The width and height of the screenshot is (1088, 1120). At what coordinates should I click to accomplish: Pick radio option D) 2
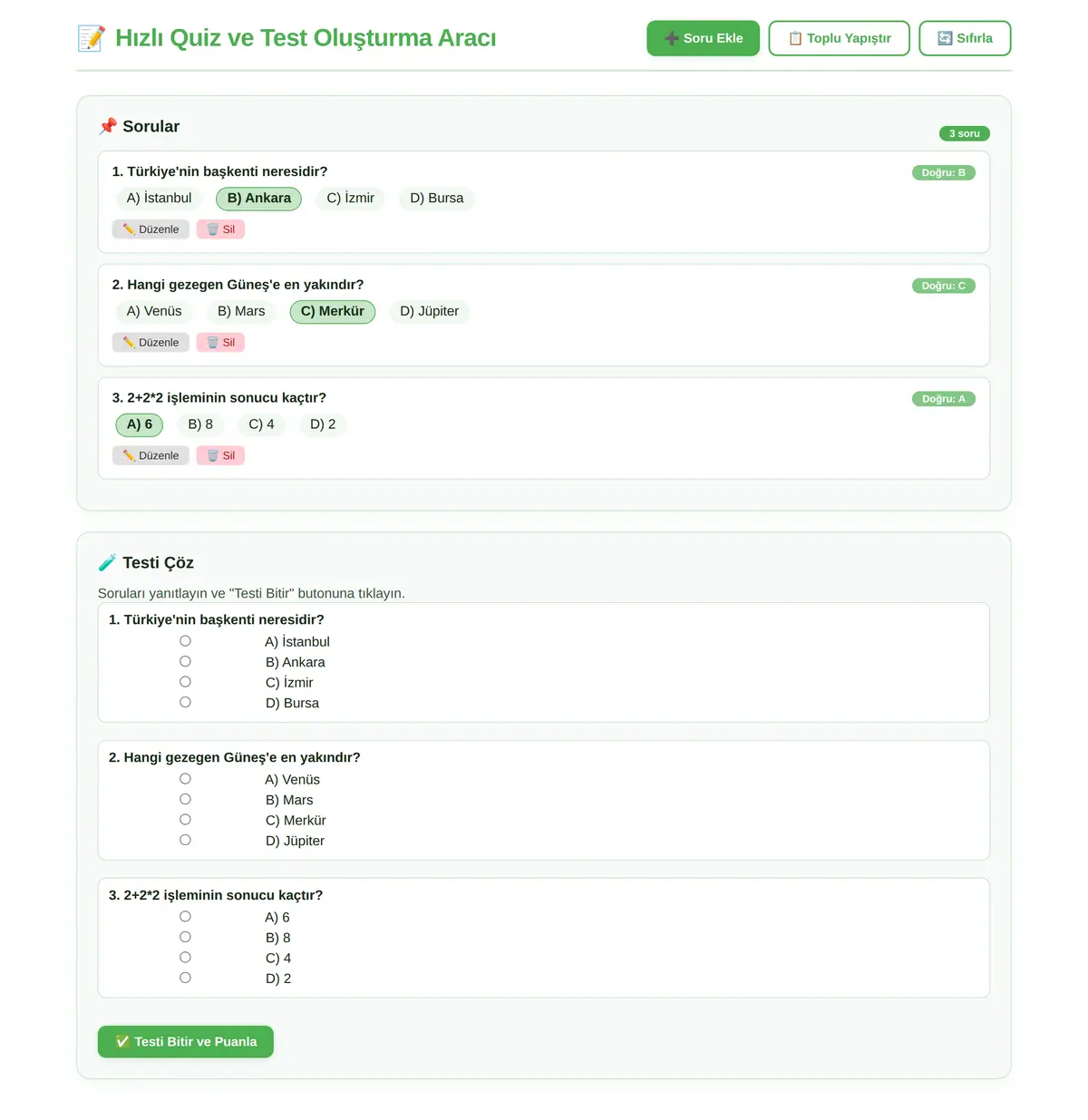tap(185, 979)
